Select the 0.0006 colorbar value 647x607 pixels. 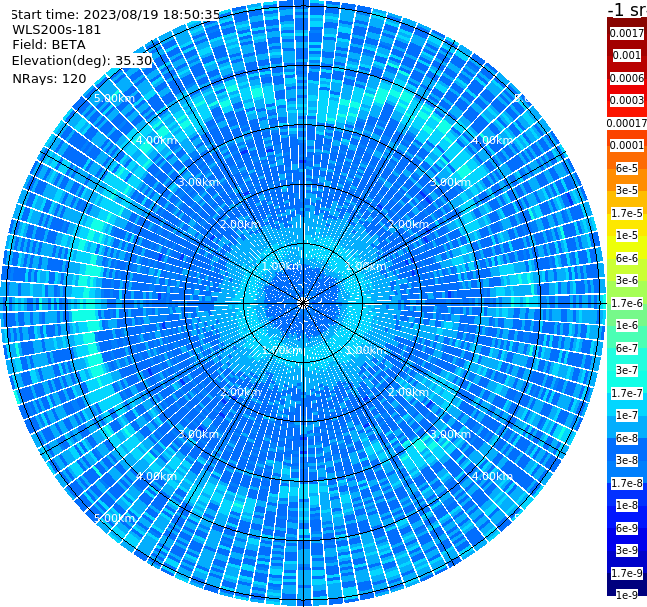click(x=627, y=78)
